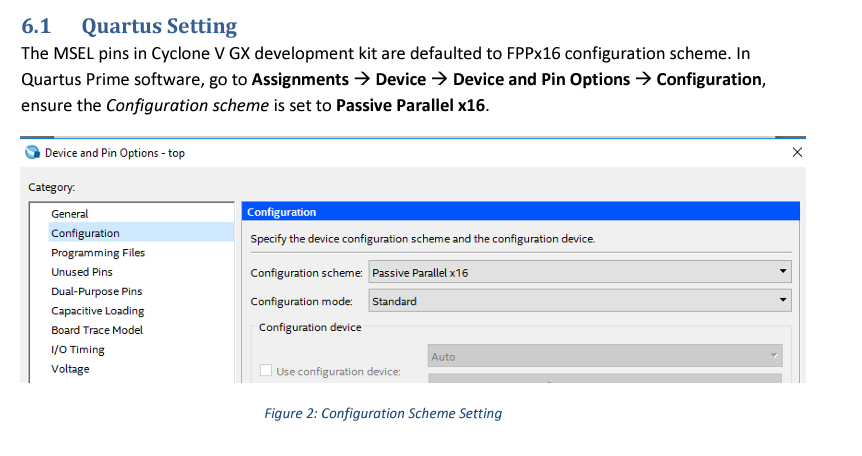Viewport: 862px width, 456px height.
Task: Open the Configuration scheme dropdown
Action: coord(578,272)
